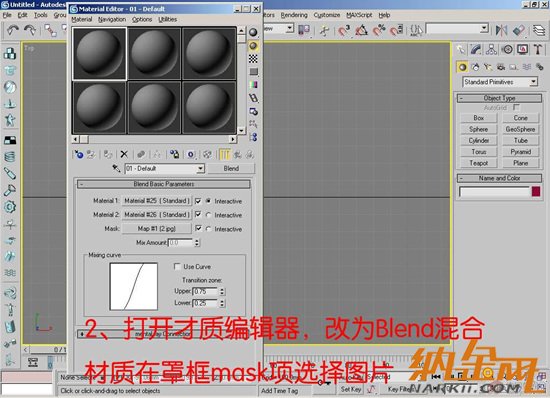Viewport: 550px width, 398px height.
Task: Adjust Mix Amount spinner arrows
Action: (x=197, y=243)
